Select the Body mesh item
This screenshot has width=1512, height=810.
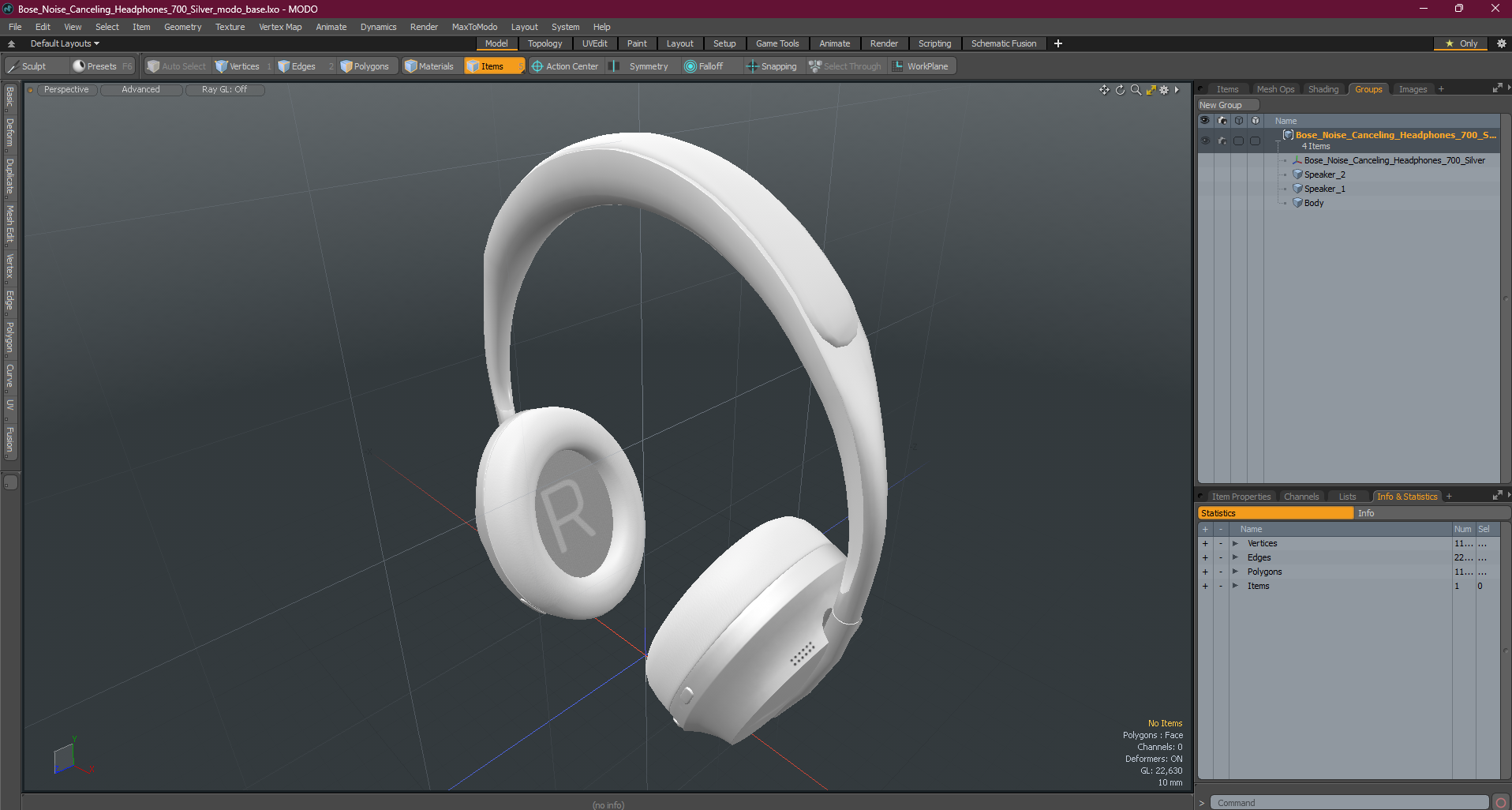click(1314, 203)
